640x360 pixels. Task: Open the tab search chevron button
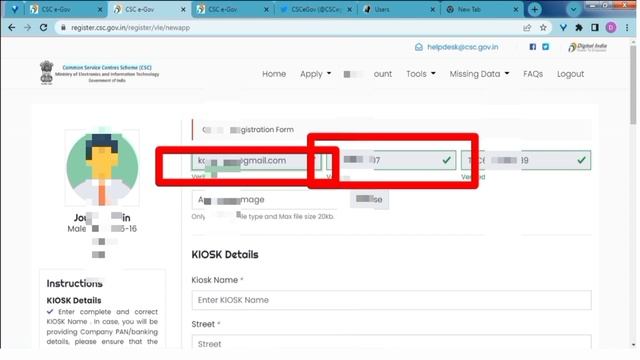click(x=573, y=9)
